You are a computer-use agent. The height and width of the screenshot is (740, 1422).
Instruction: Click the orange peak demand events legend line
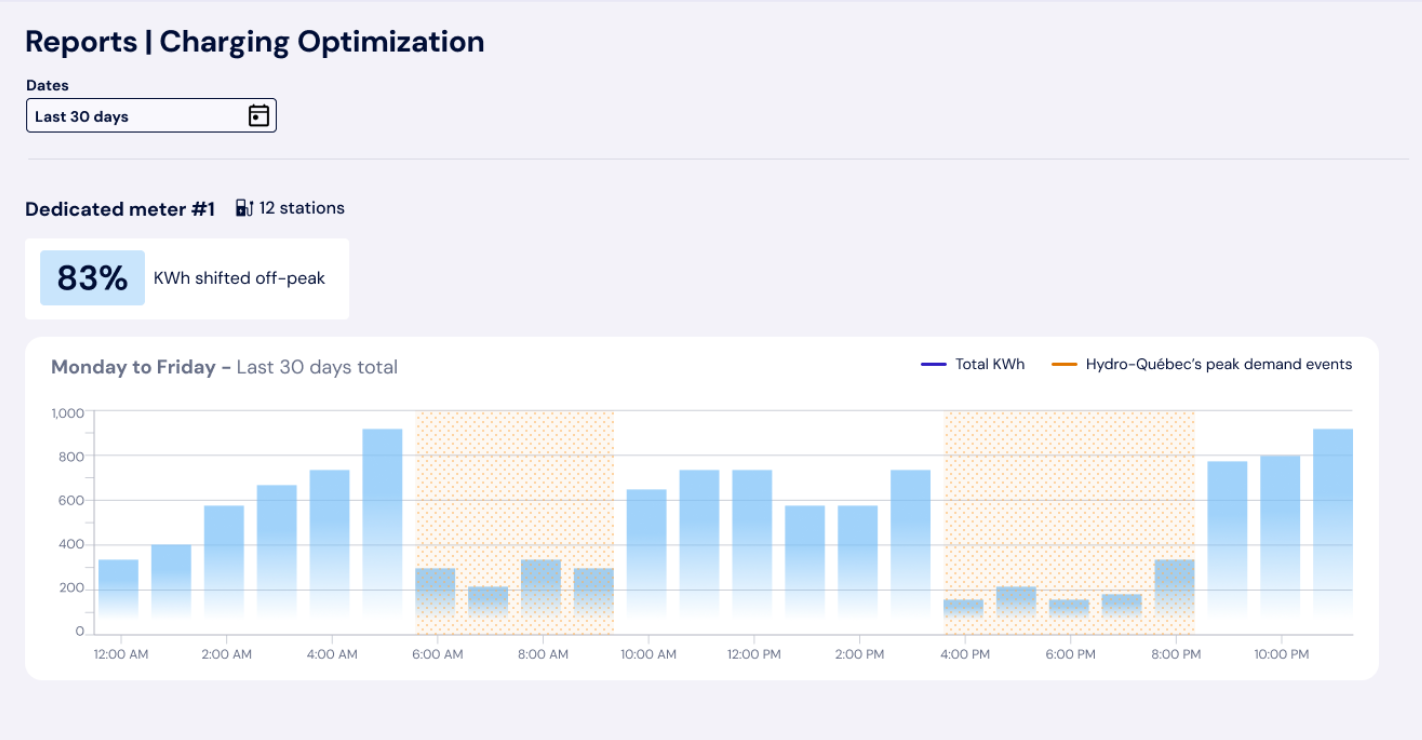click(1064, 365)
